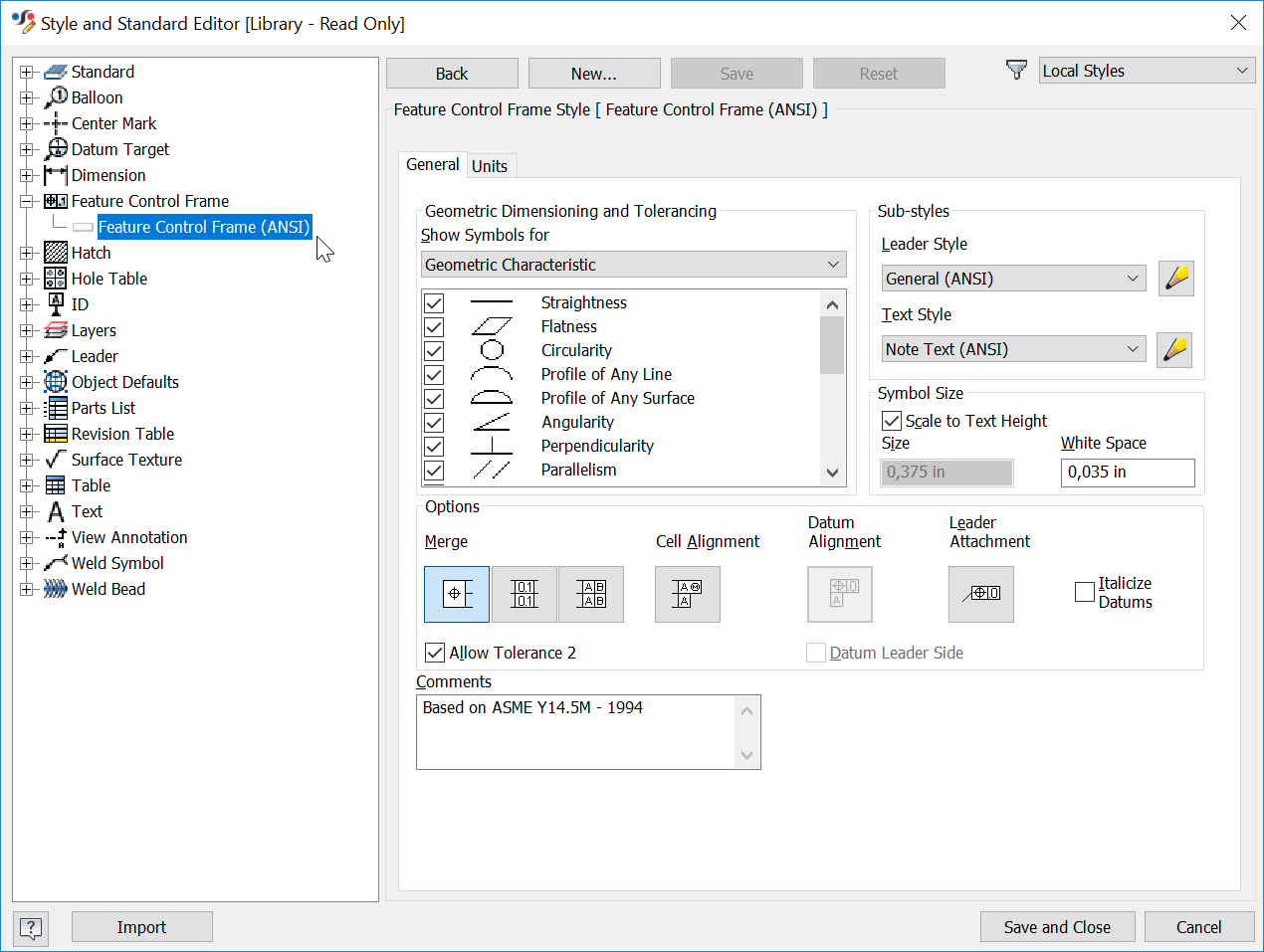Switch to the Units tab

[491, 165]
